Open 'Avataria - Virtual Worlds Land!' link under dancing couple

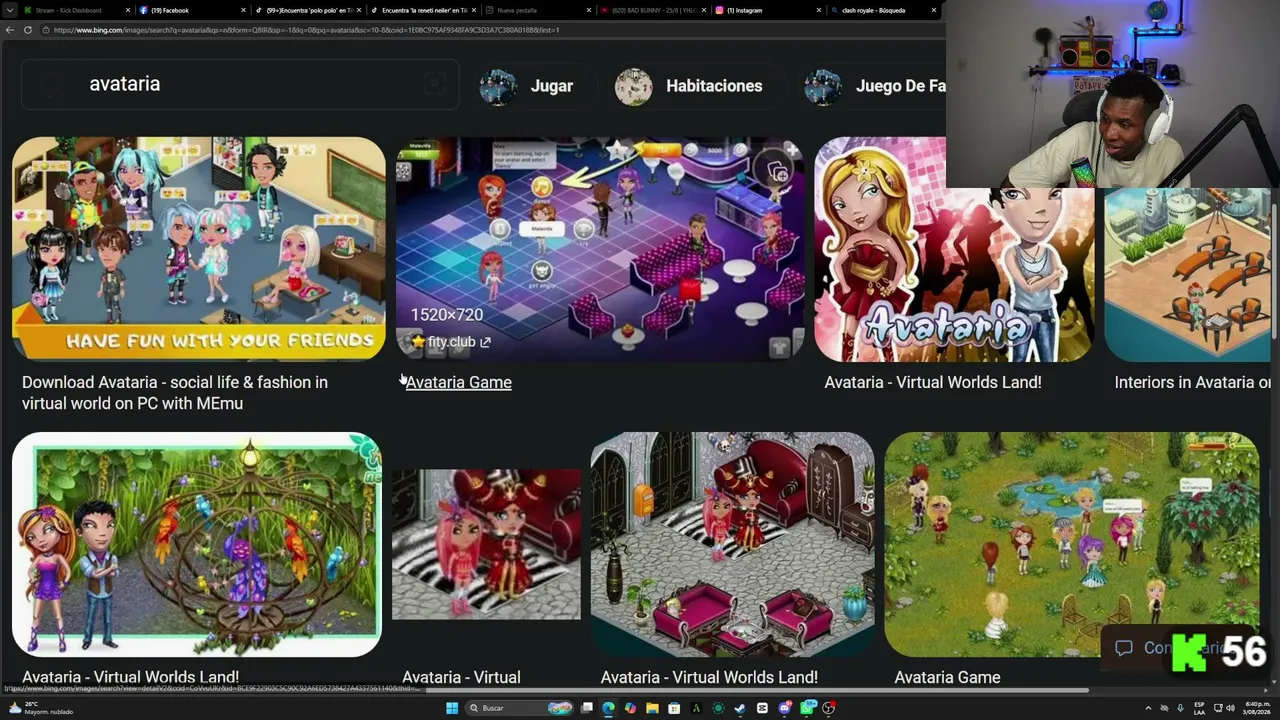point(933,382)
